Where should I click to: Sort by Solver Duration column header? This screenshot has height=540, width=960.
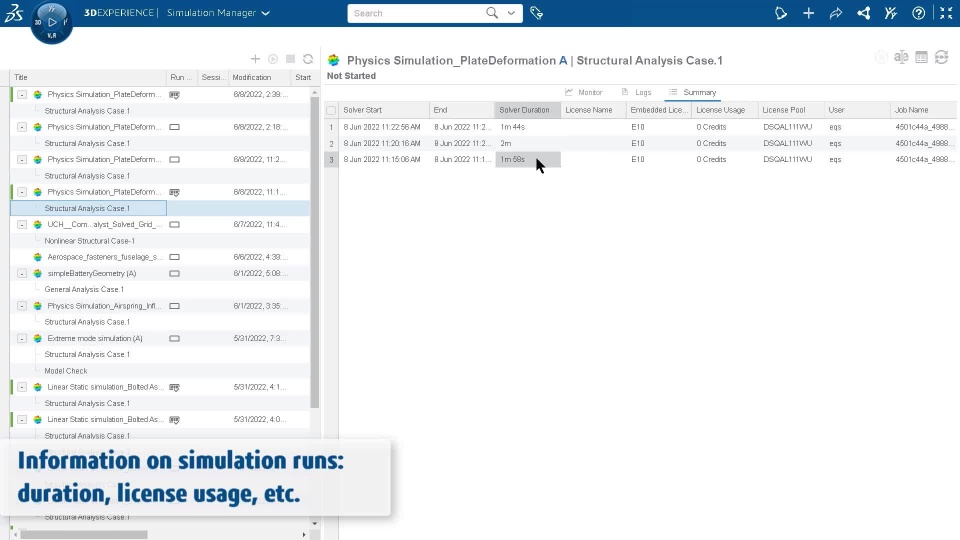527,110
